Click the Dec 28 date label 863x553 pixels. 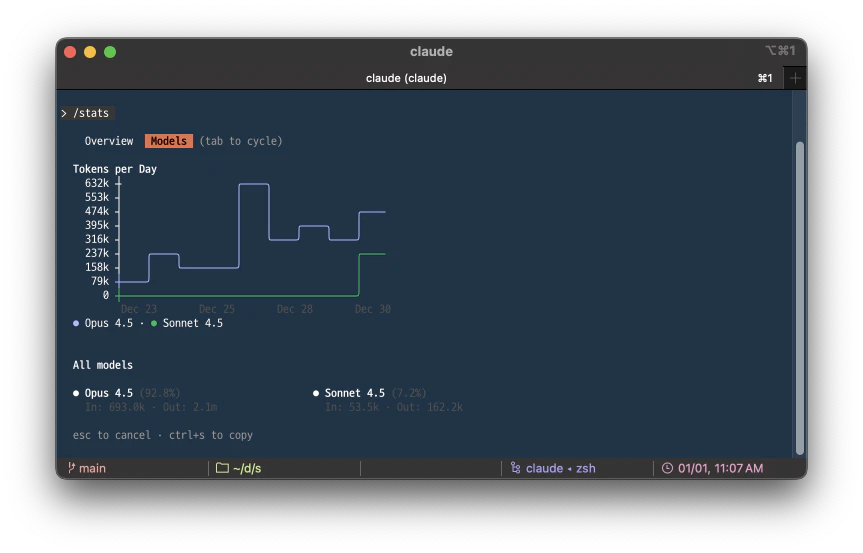tap(295, 309)
